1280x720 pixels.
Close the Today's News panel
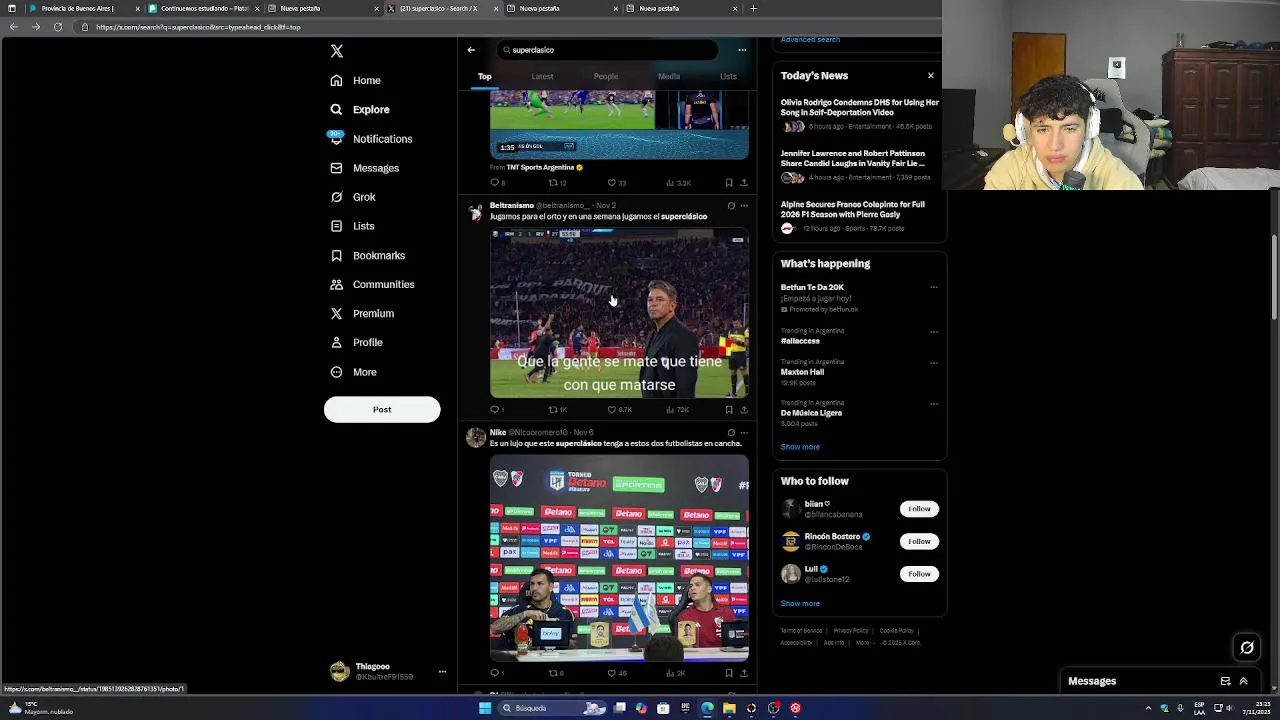tap(931, 76)
